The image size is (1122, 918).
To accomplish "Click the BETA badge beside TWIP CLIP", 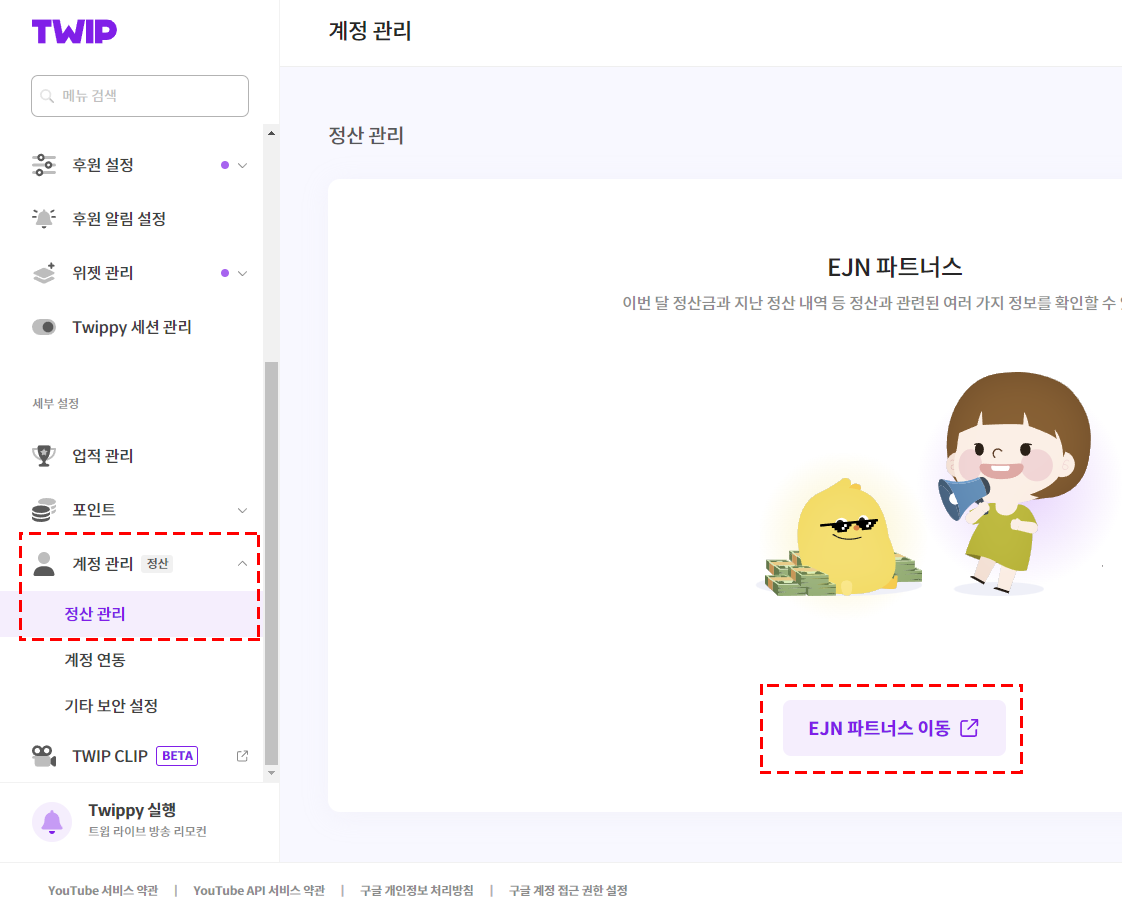I will pos(177,756).
